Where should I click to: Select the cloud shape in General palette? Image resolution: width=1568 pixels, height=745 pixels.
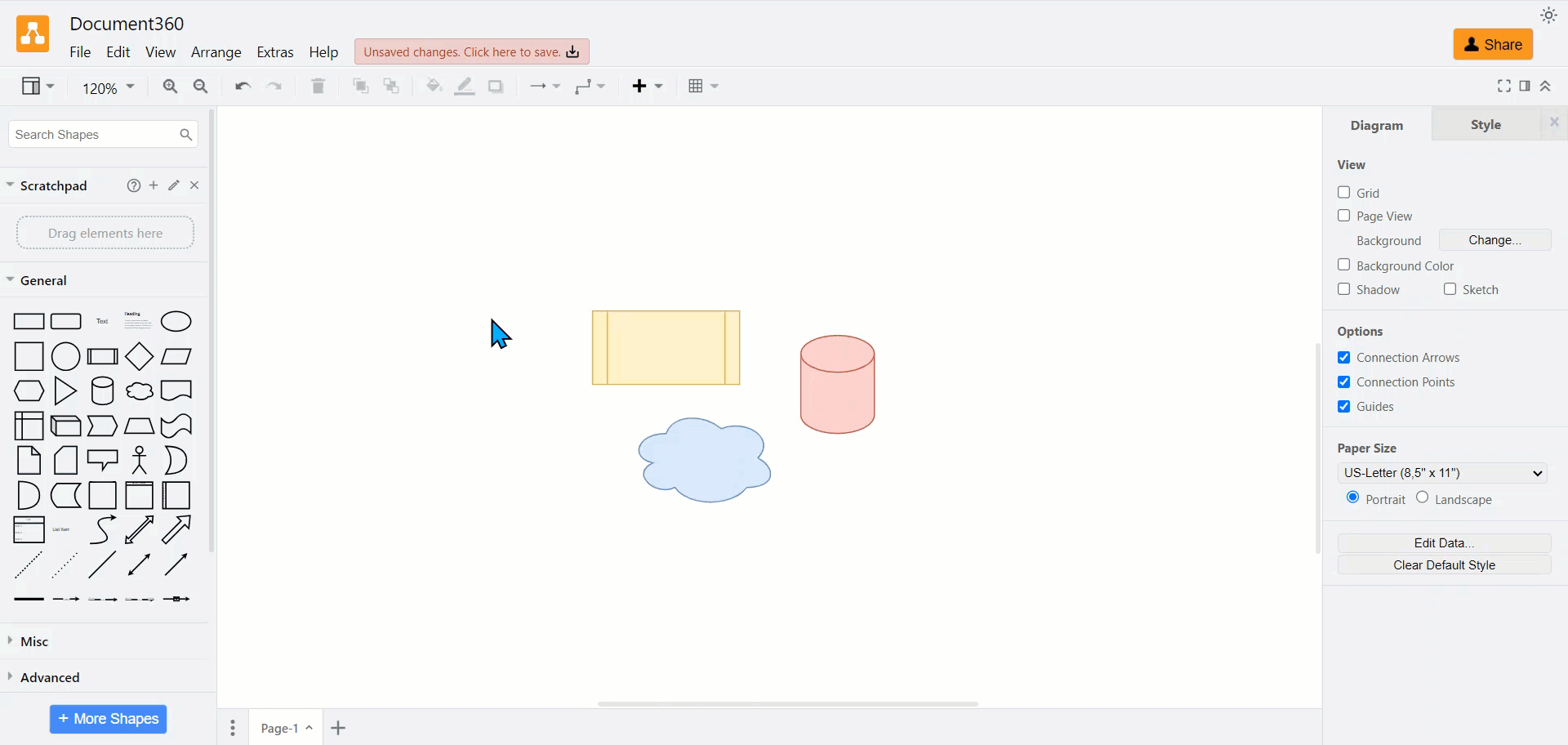pyautogui.click(x=140, y=391)
